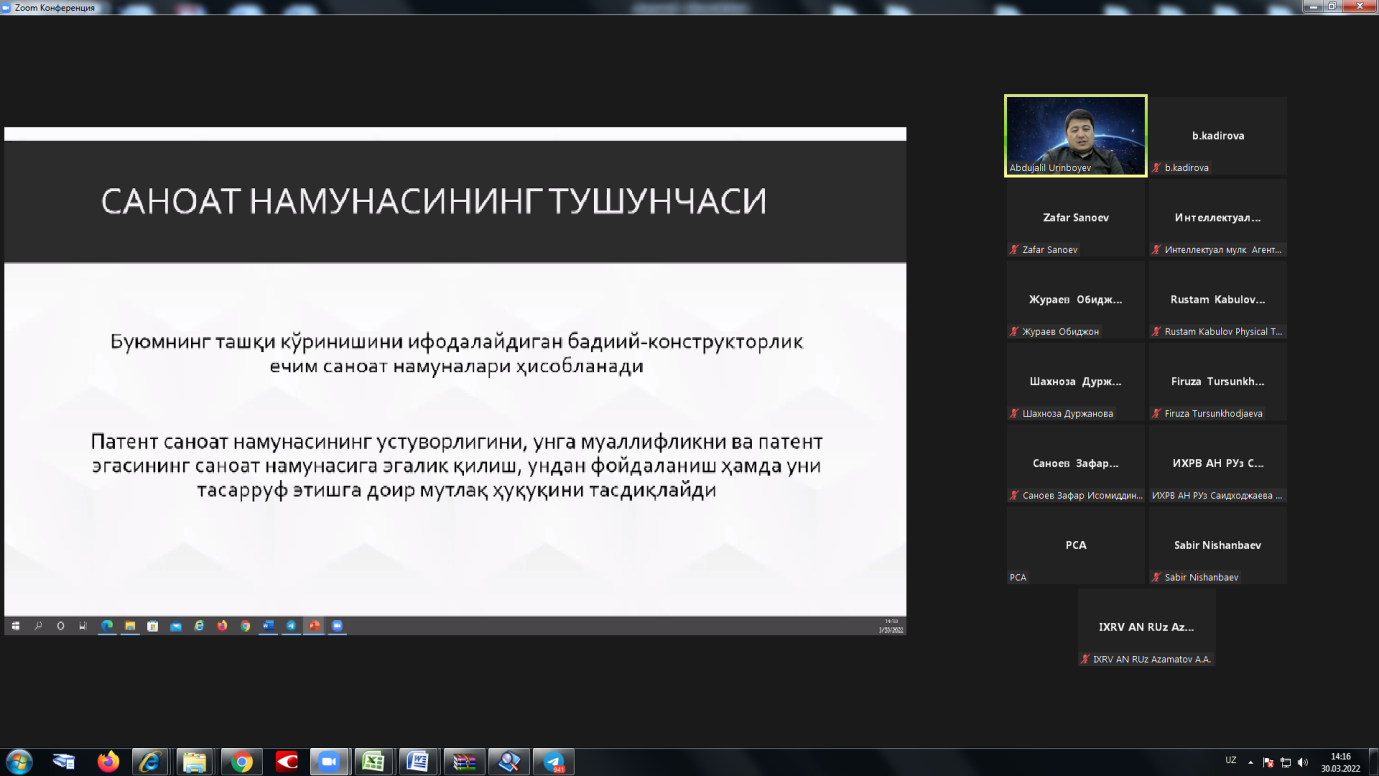
Task: Open Microsoft Word from the taskbar
Action: (x=417, y=762)
